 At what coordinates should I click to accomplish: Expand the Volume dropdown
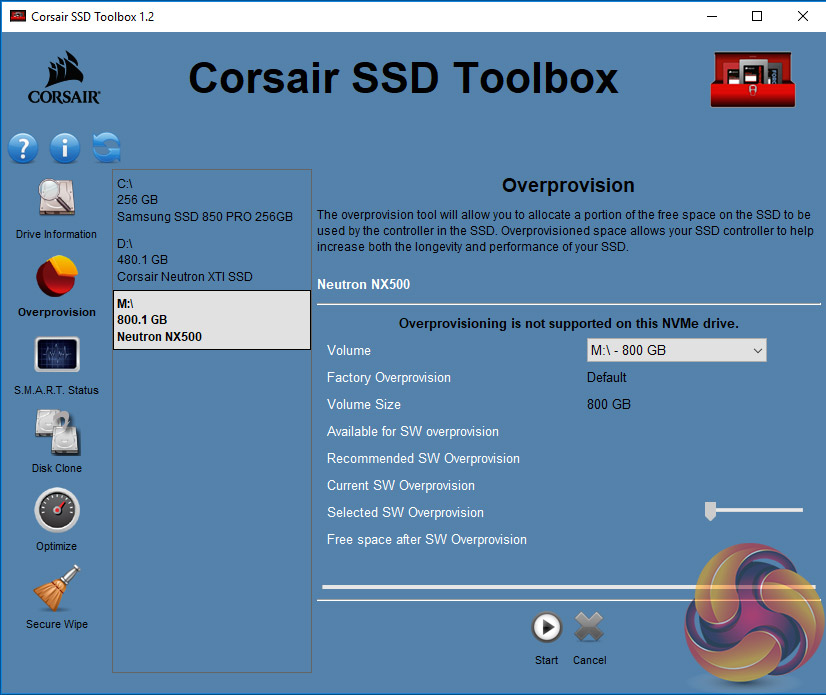pyautogui.click(x=757, y=351)
